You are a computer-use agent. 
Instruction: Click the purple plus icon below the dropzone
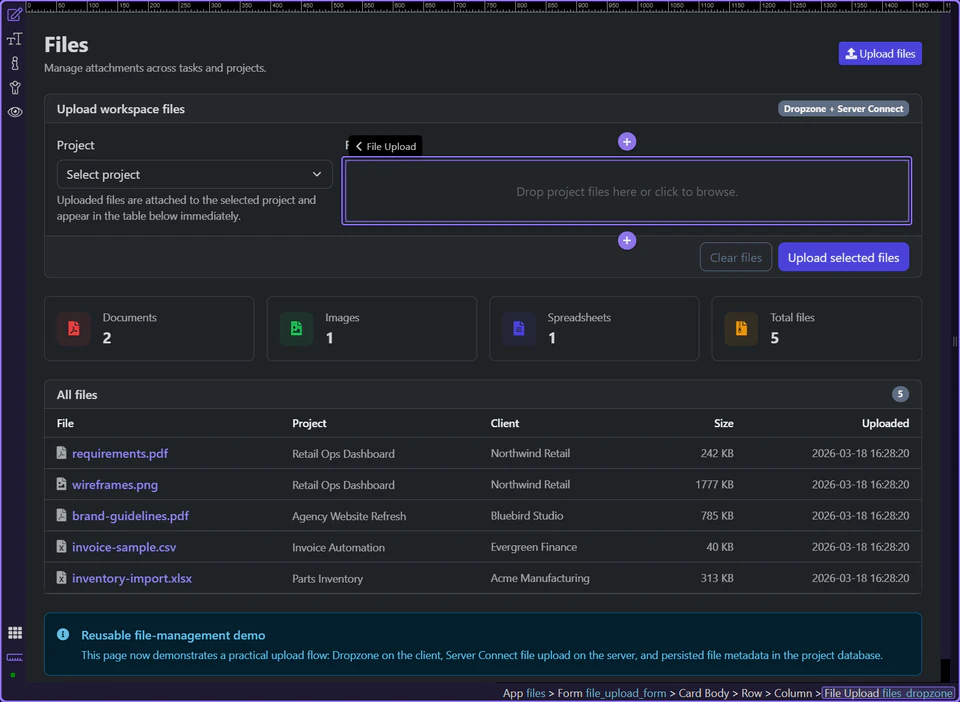[x=627, y=240]
